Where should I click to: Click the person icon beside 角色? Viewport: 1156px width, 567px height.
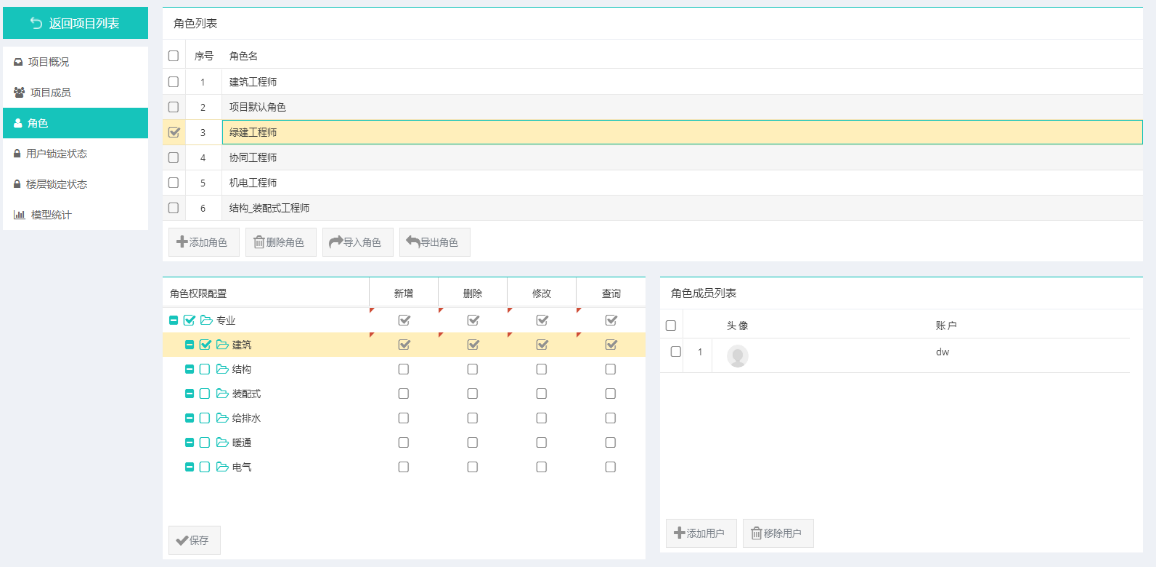tap(18, 124)
